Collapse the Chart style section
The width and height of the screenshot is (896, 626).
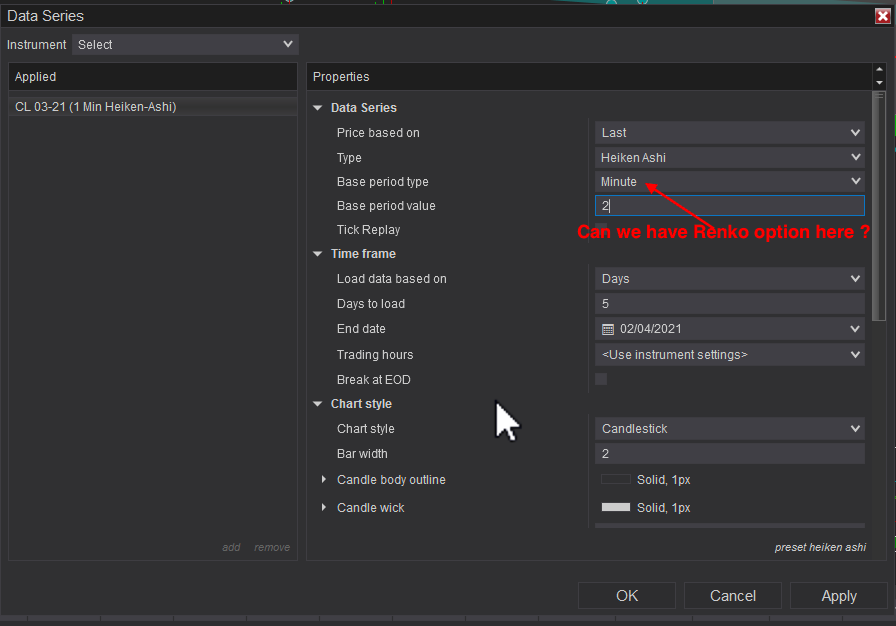tap(318, 404)
